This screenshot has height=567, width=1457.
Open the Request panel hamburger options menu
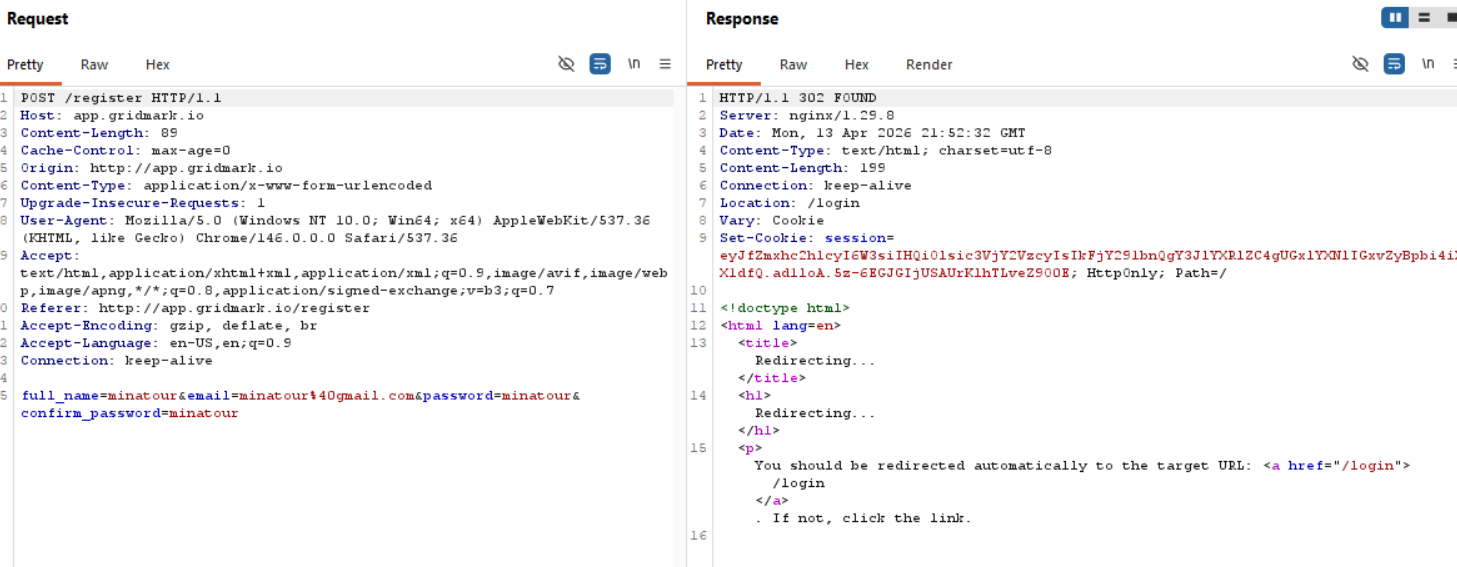[665, 64]
